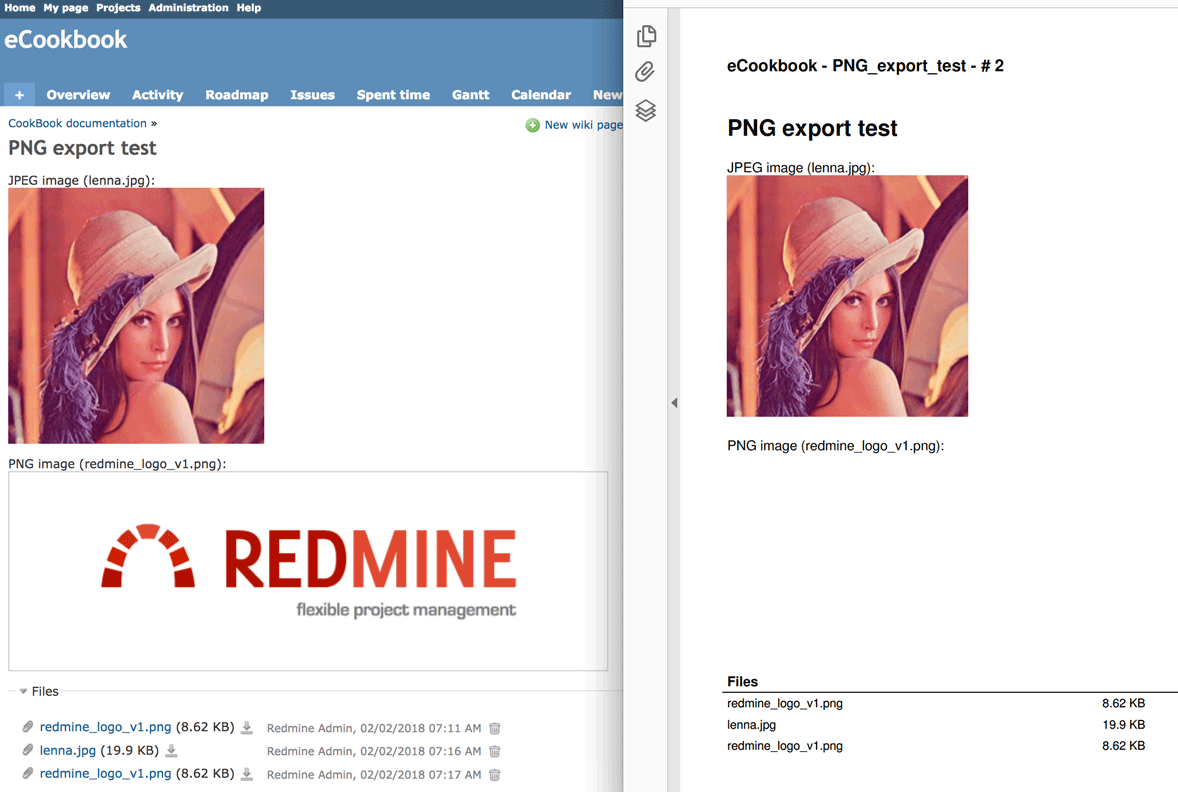Download first redmine_logo_v1.png uploaded 07:11 AM
1178x792 pixels.
246,727
